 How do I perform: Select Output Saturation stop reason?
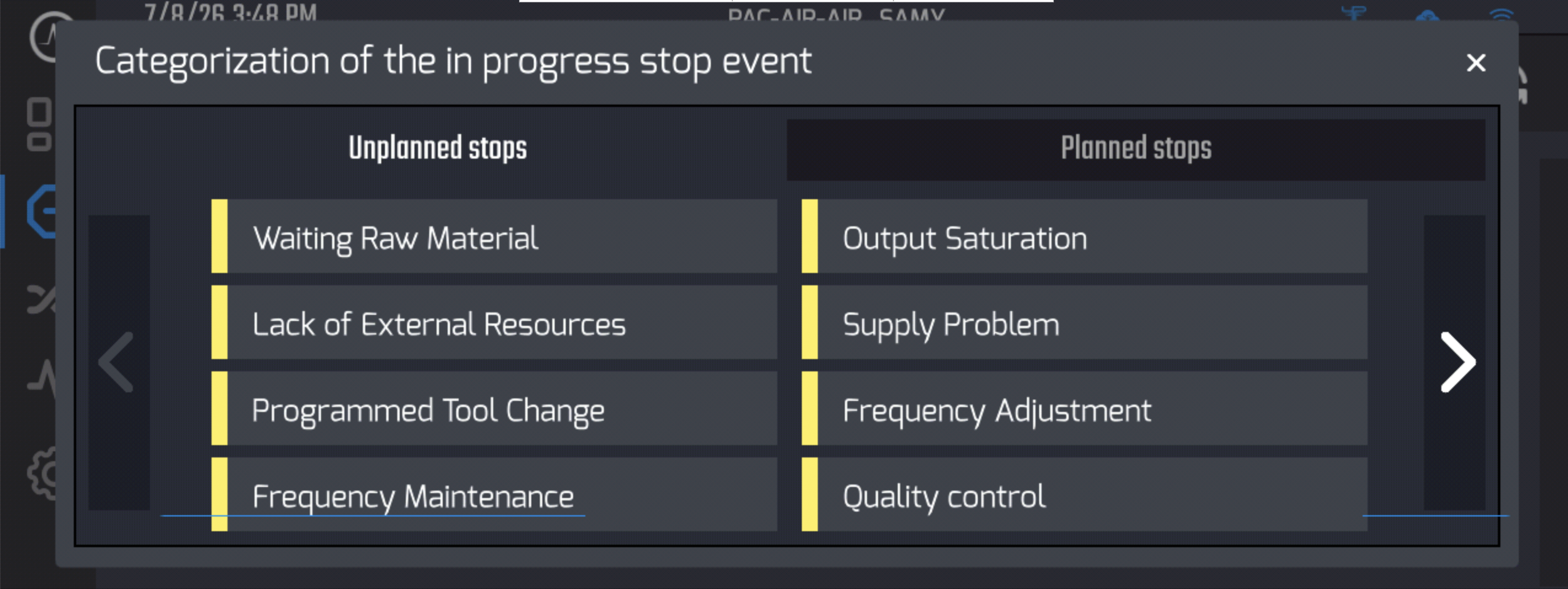(1085, 236)
